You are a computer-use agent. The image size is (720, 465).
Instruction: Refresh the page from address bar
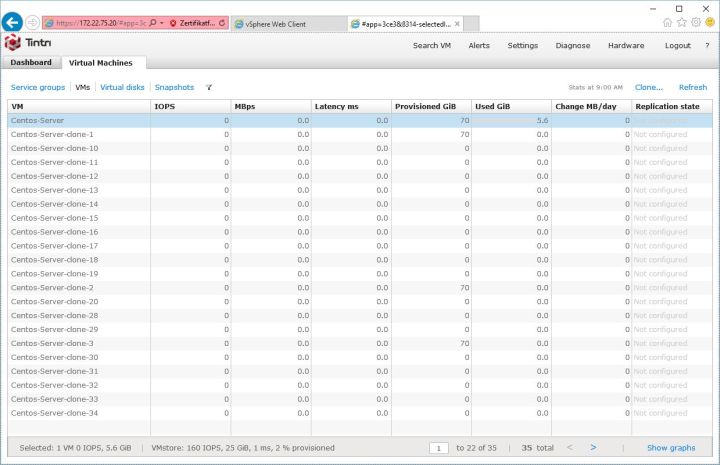[221, 22]
